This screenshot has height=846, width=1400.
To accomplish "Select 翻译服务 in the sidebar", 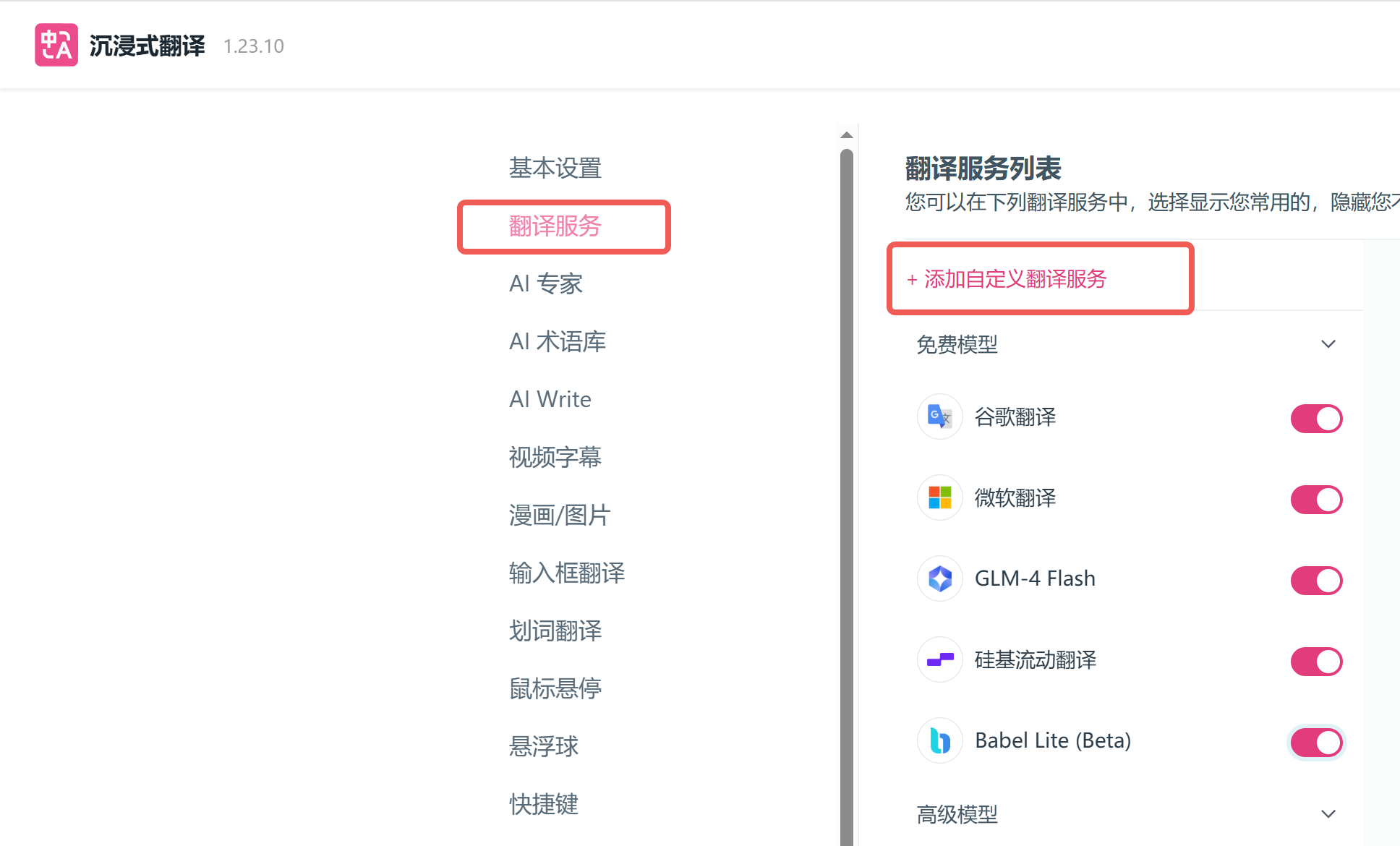I will pyautogui.click(x=555, y=226).
